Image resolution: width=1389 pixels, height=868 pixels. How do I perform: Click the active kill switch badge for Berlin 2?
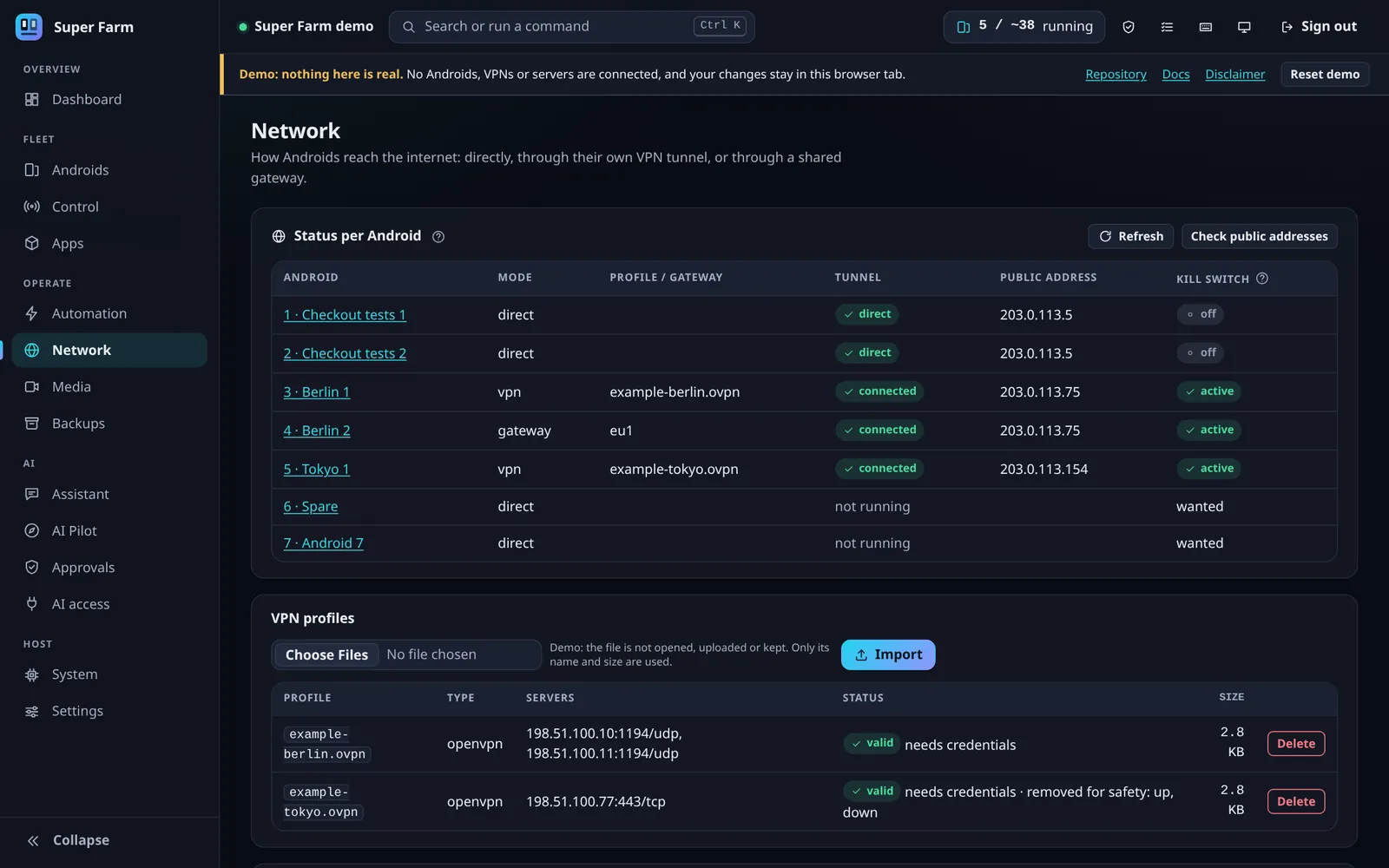(1208, 430)
